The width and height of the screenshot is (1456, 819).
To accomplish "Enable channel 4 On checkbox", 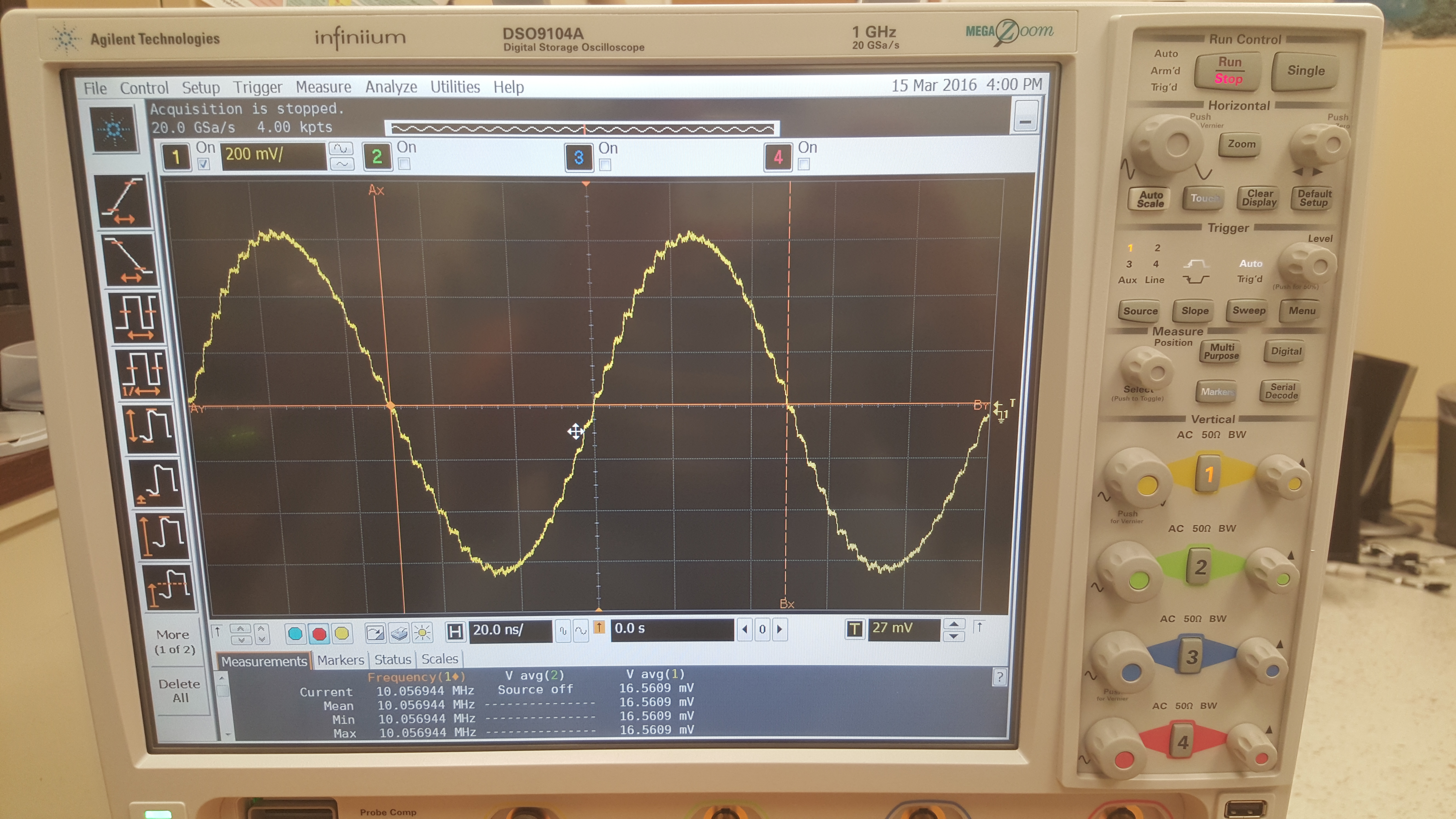I will (804, 164).
